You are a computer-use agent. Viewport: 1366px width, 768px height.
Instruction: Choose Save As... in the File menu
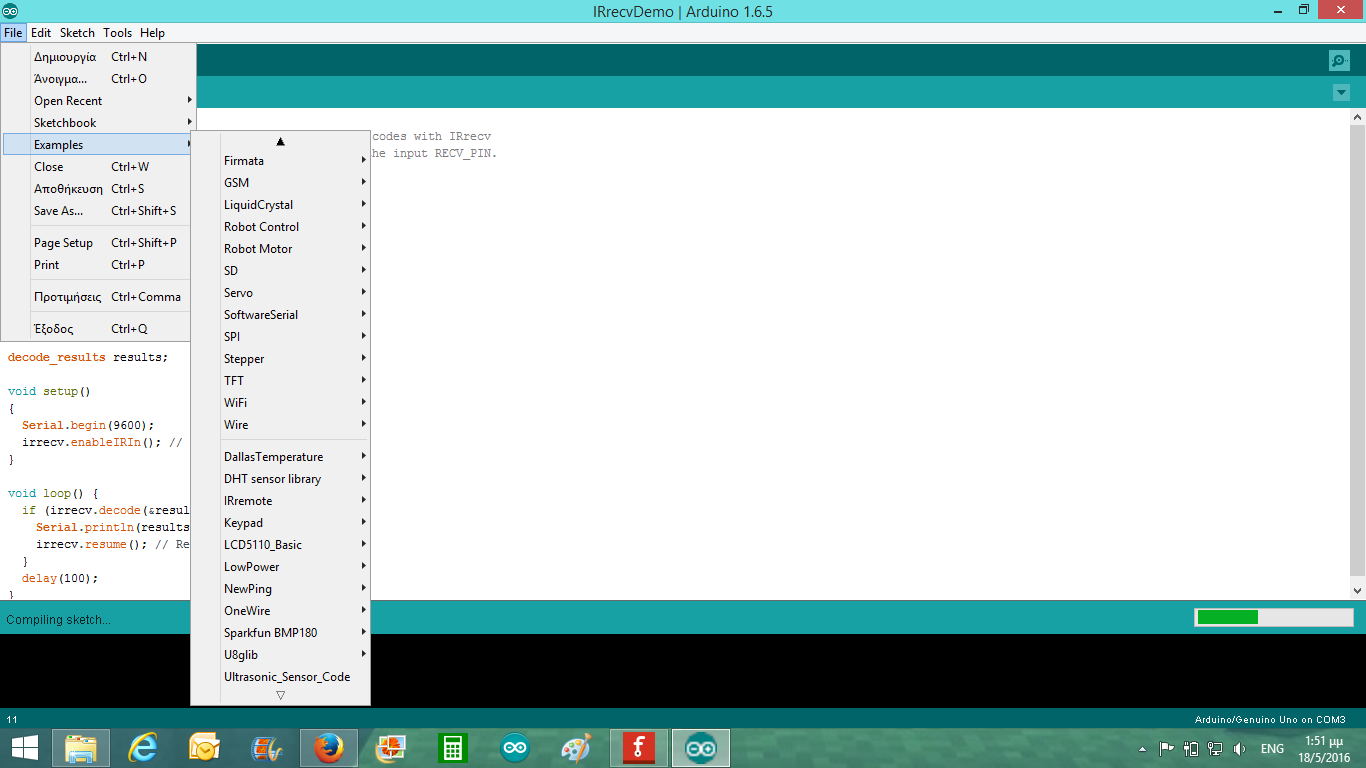click(98, 211)
